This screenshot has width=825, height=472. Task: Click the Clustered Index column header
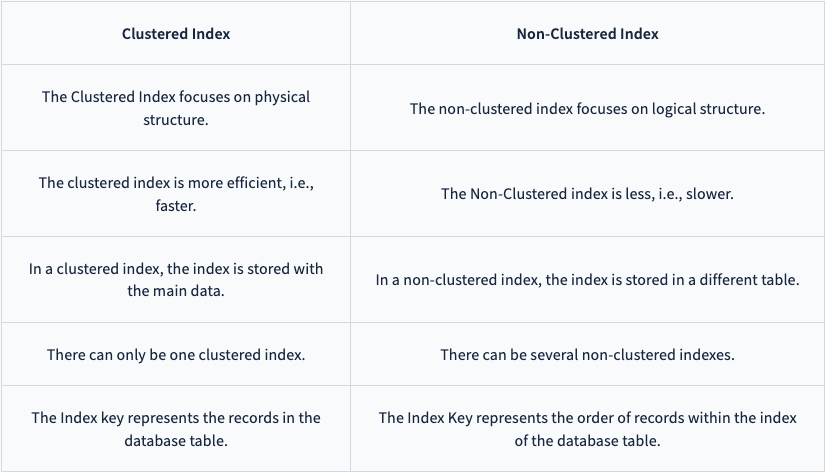[176, 33]
